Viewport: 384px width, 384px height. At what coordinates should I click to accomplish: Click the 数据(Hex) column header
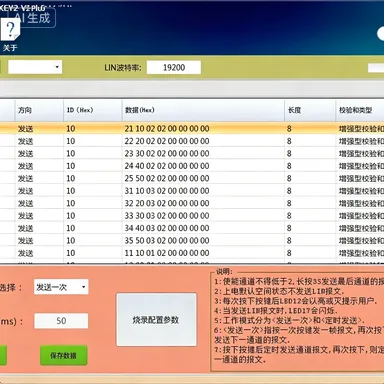(203, 110)
